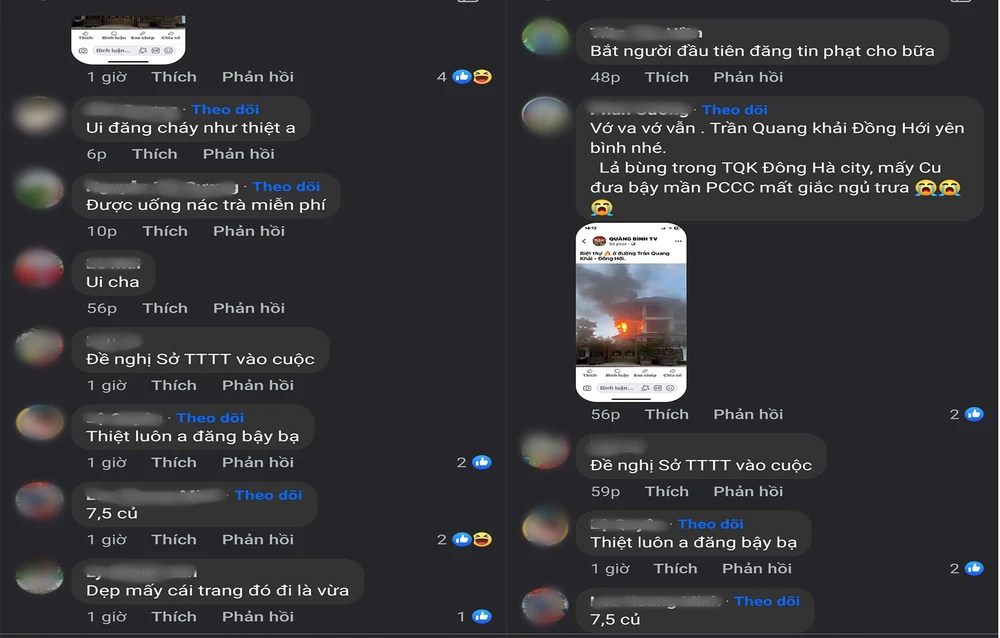Image resolution: width=1000 pixels, height=638 pixels.
Task: Open avatar of "Được uống nác trà" commenter
Action: (x=39, y=189)
